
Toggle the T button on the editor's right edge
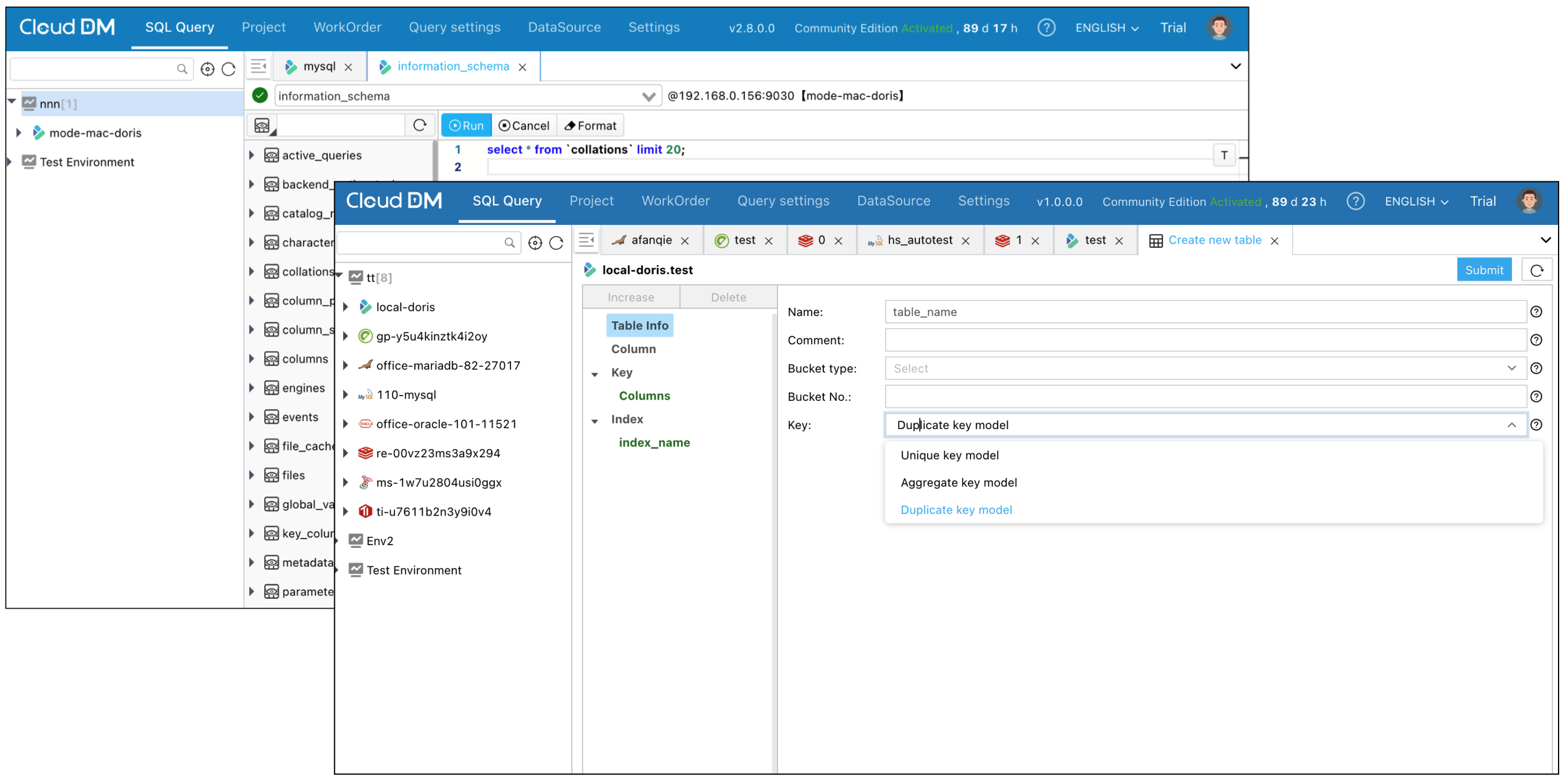[x=1224, y=155]
